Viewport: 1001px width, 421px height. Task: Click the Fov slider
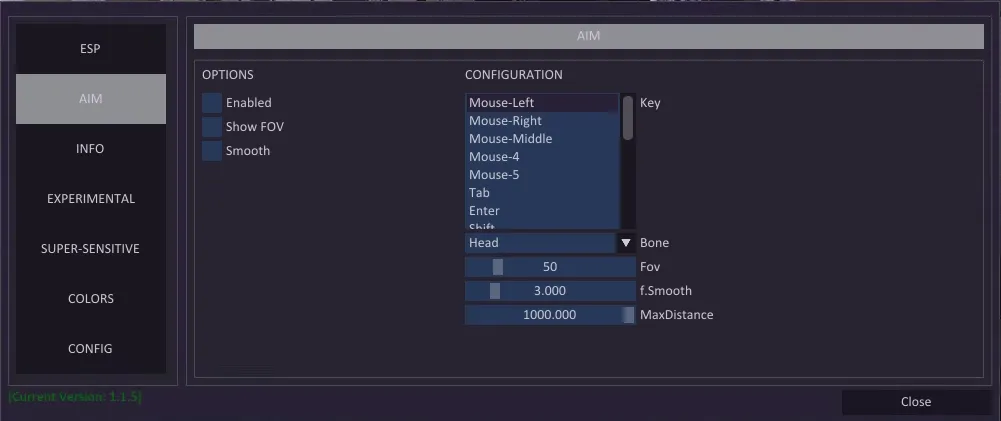(549, 267)
